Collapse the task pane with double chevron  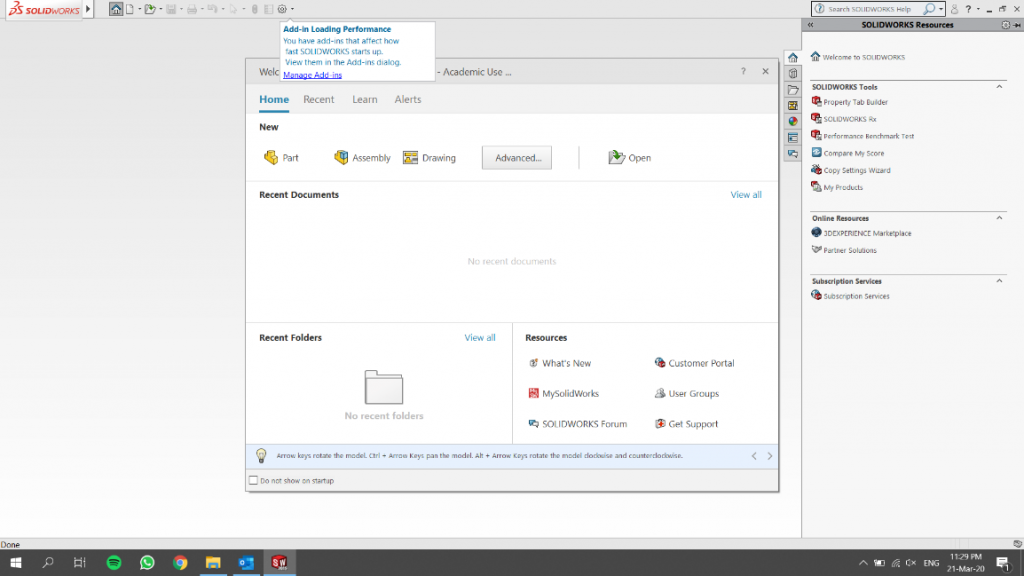coord(810,25)
